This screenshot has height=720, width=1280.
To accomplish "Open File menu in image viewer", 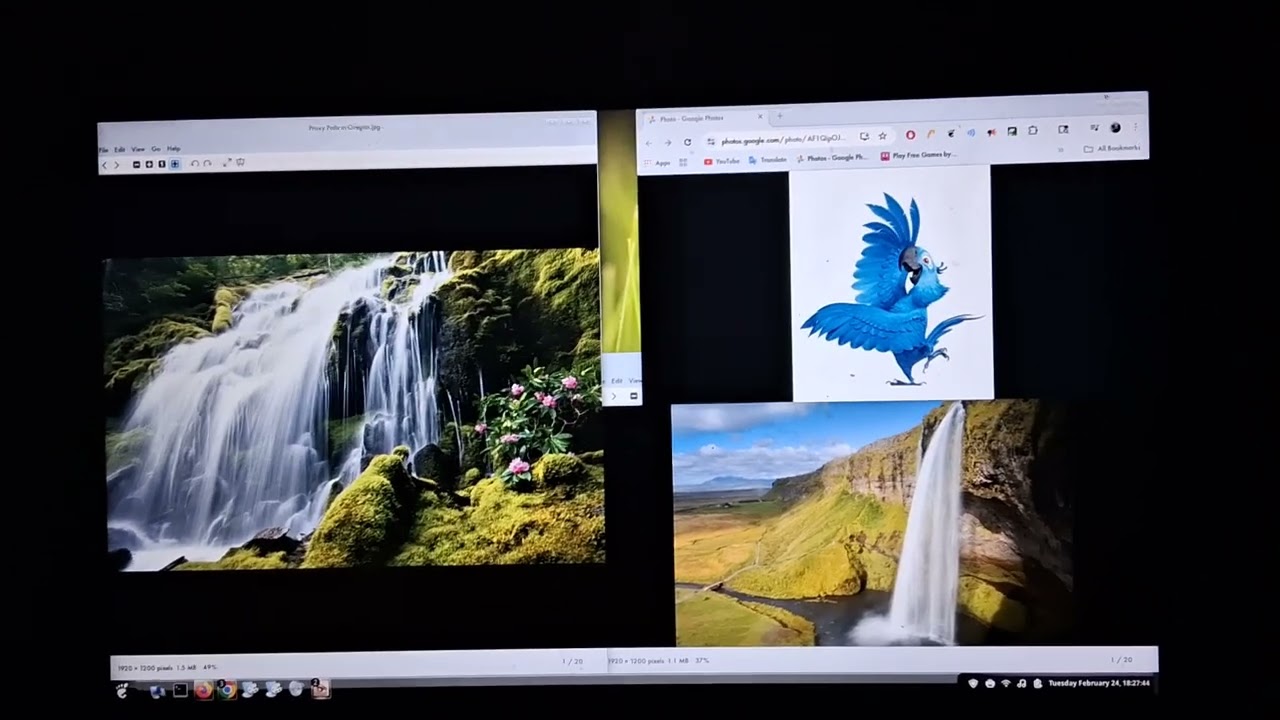I will 104,150.
